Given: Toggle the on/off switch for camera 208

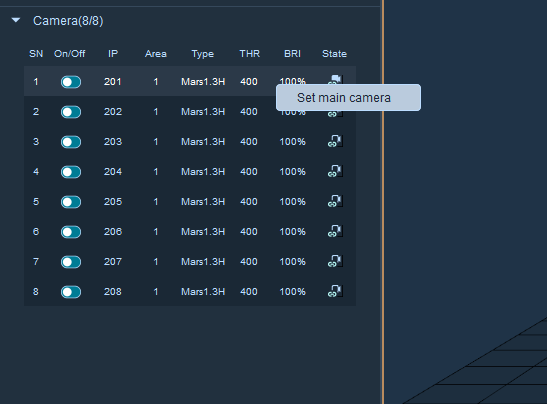Looking at the screenshot, I should (x=71, y=292).
